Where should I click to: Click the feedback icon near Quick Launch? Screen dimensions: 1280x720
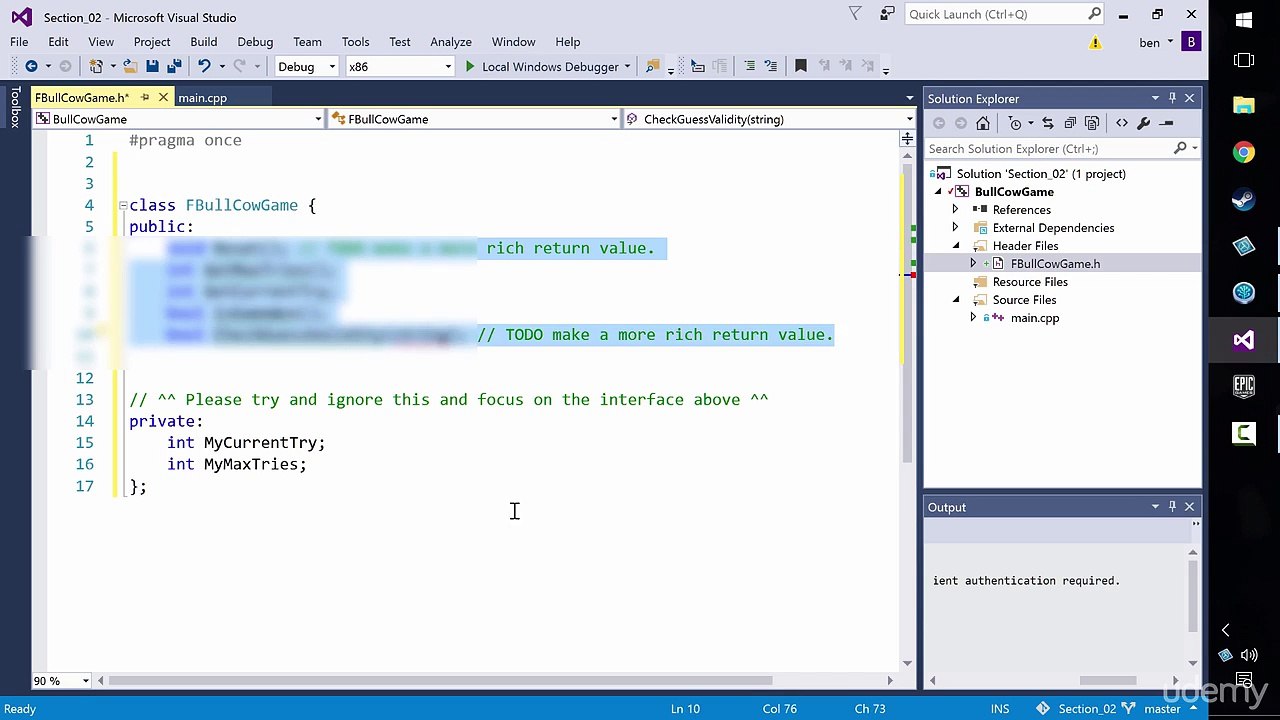pyautogui.click(x=887, y=14)
